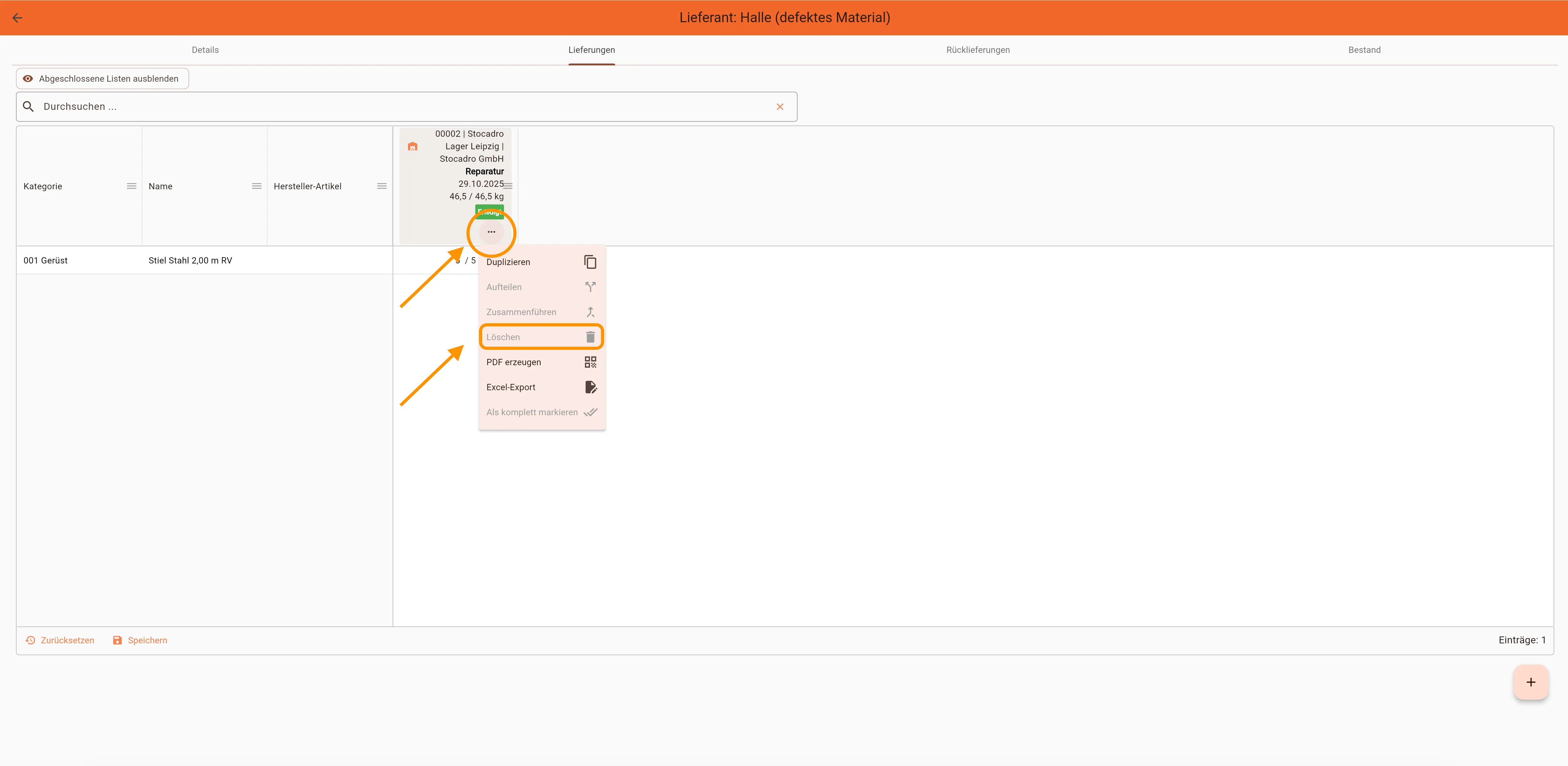Click the Excel-Export file icon
The image size is (1568, 766).
(x=590, y=387)
